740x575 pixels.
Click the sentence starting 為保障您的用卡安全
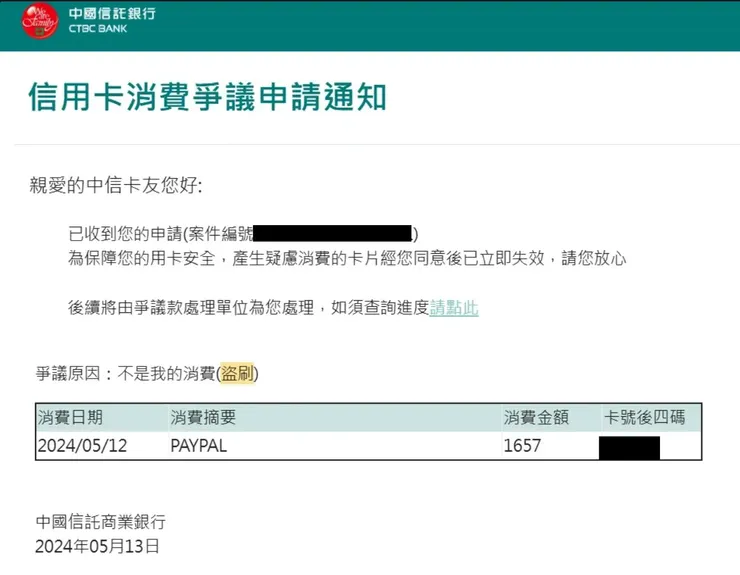pyautogui.click(x=347, y=258)
